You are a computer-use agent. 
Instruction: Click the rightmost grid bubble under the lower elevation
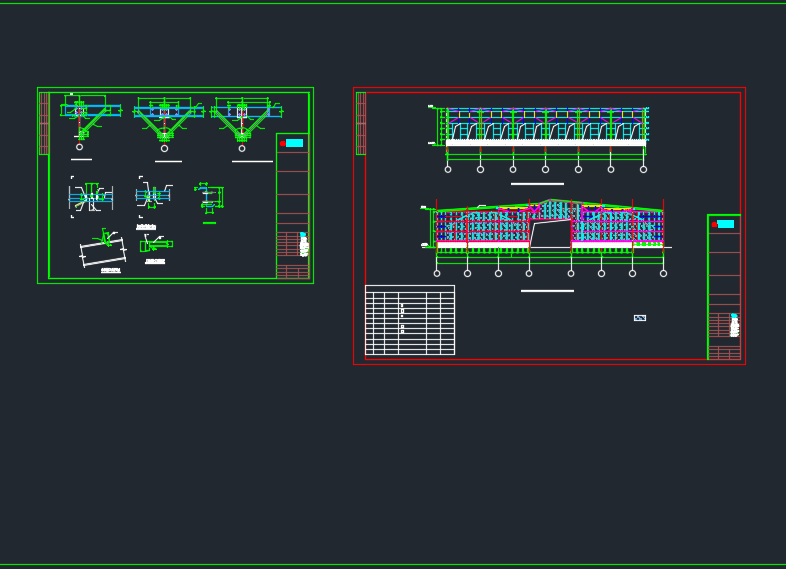point(664,274)
